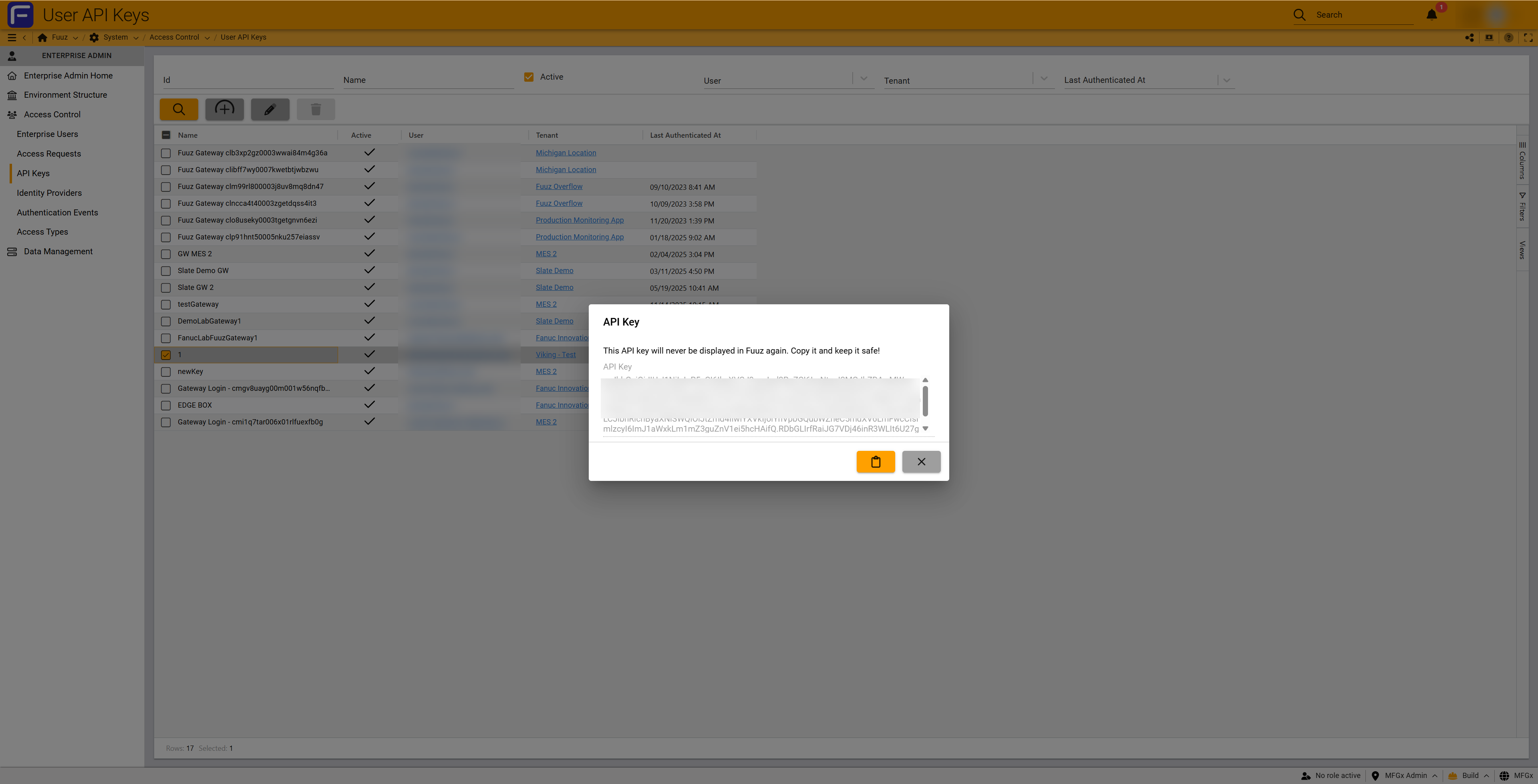Click Enterprise Admin user icon in sidebar
Viewport: 1538px width, 784px height.
[12, 56]
